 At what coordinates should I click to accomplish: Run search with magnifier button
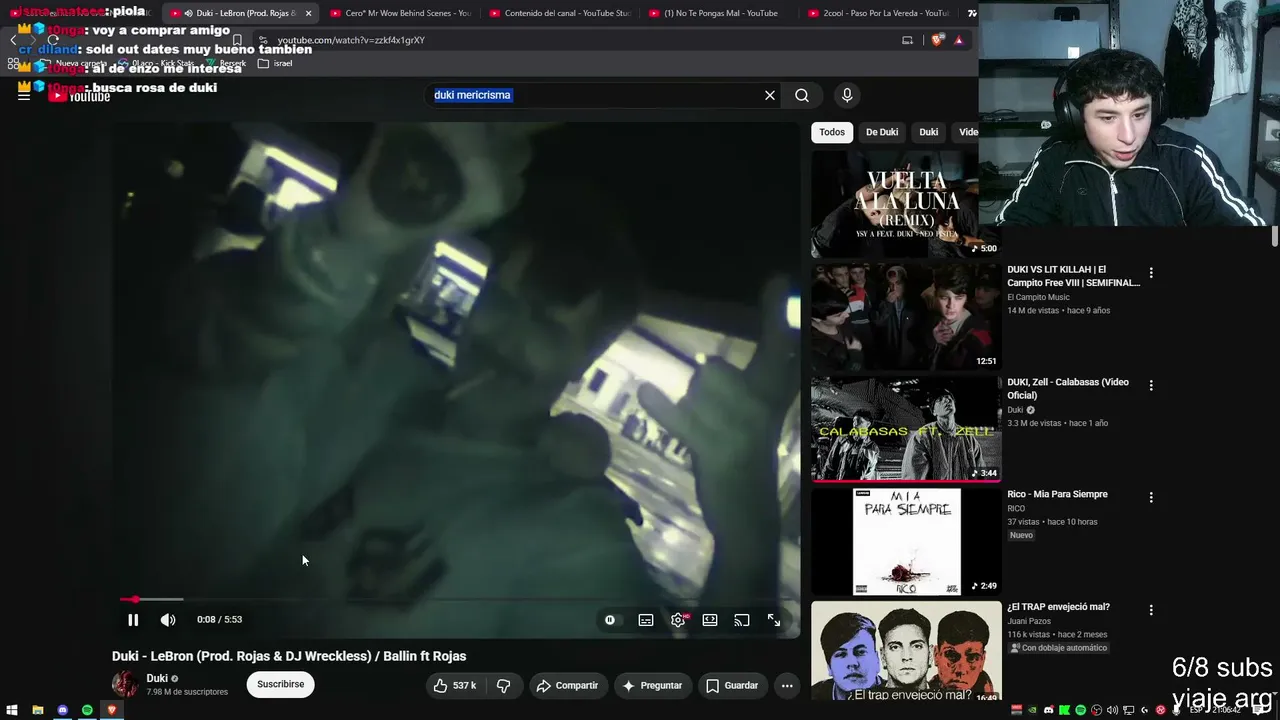coord(802,95)
